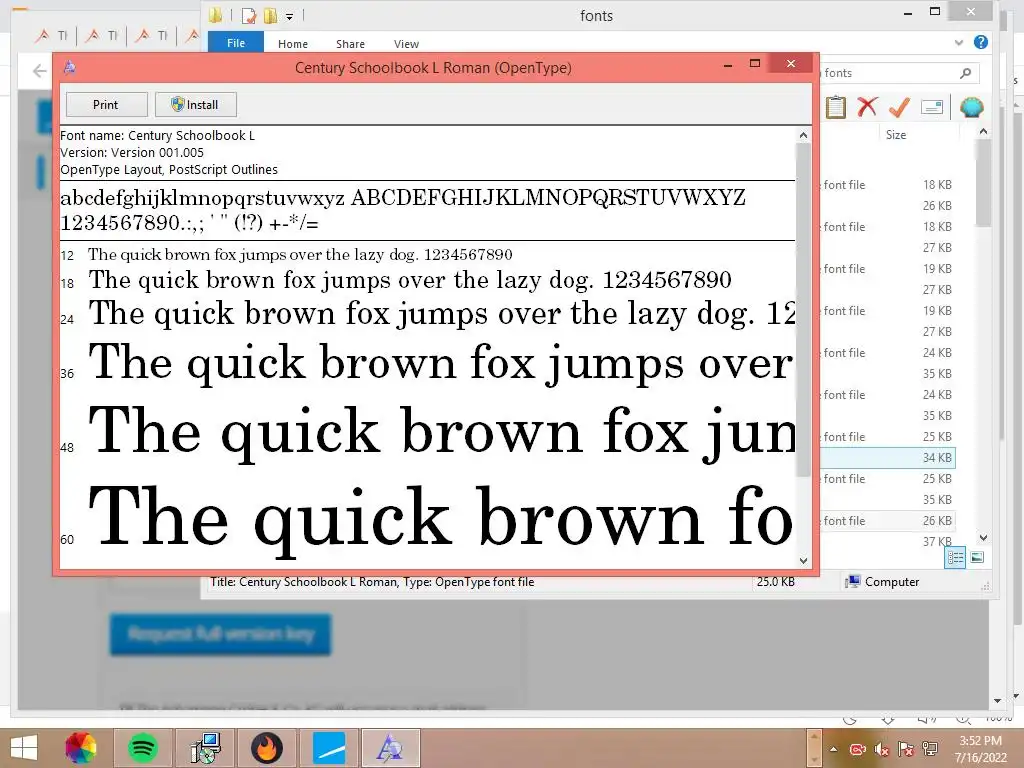Open the Windows Start button

[24, 748]
